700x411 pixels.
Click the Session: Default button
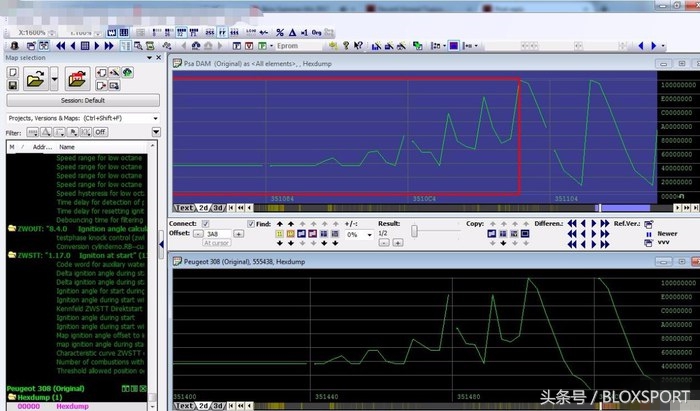tap(81, 101)
